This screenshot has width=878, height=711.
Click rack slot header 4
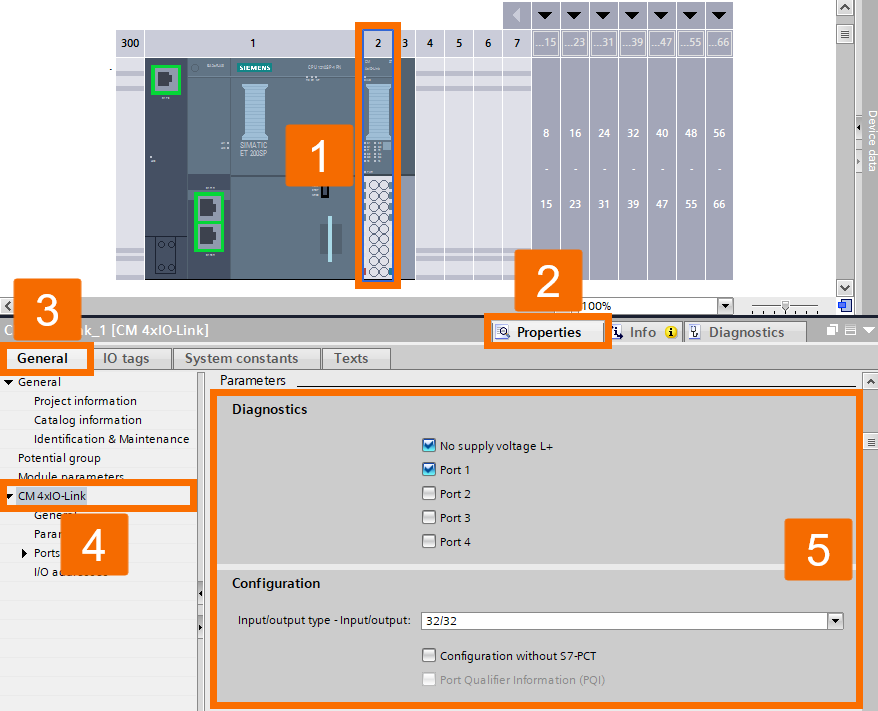429,43
